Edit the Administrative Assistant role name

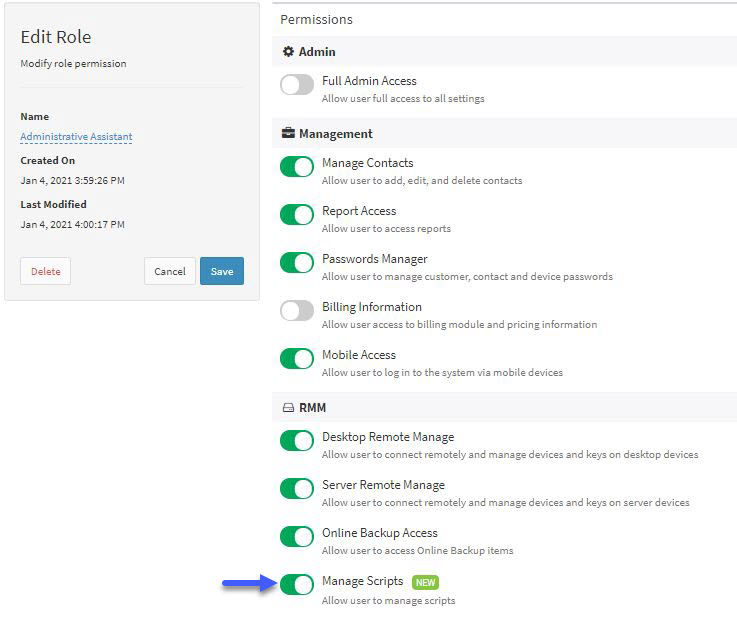pos(76,136)
